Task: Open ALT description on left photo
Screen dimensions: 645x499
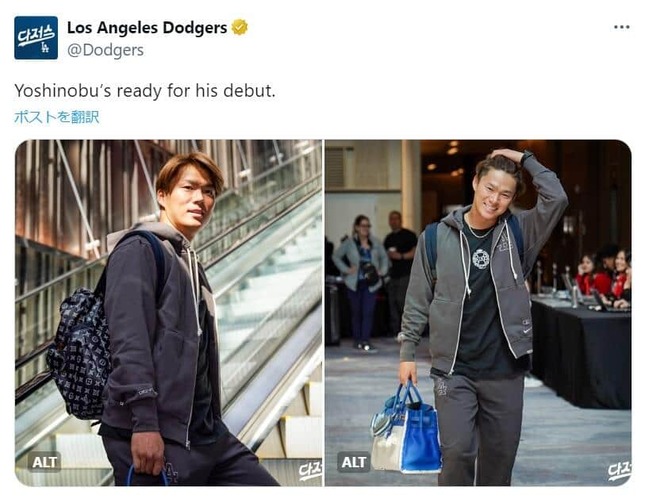Action: (x=45, y=462)
